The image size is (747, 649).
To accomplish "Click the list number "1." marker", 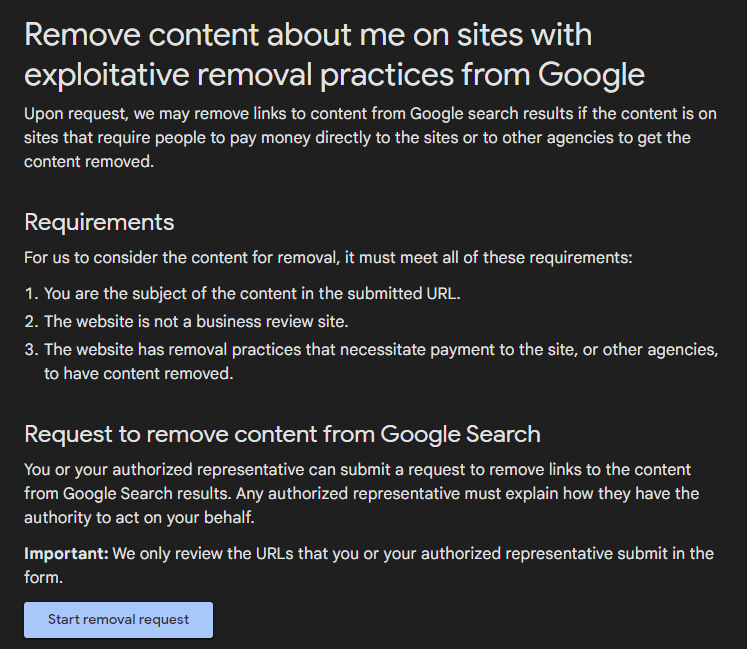I will (x=32, y=293).
